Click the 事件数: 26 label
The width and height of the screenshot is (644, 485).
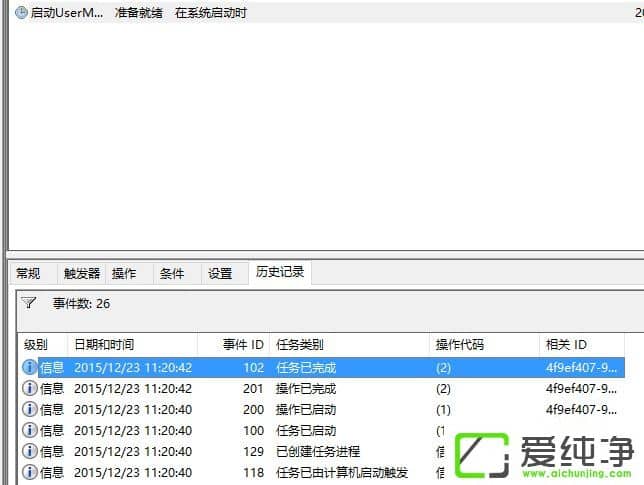click(x=81, y=303)
